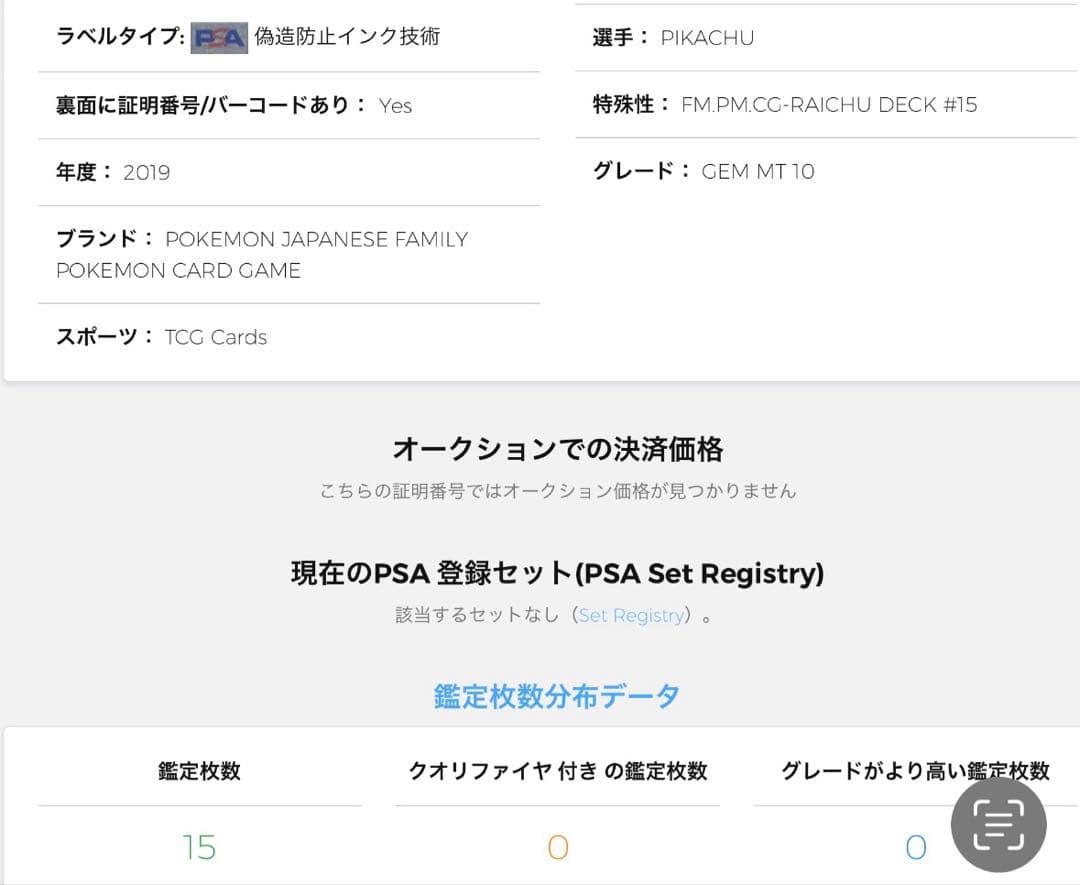Click the PIKACHU player value

tap(707, 38)
